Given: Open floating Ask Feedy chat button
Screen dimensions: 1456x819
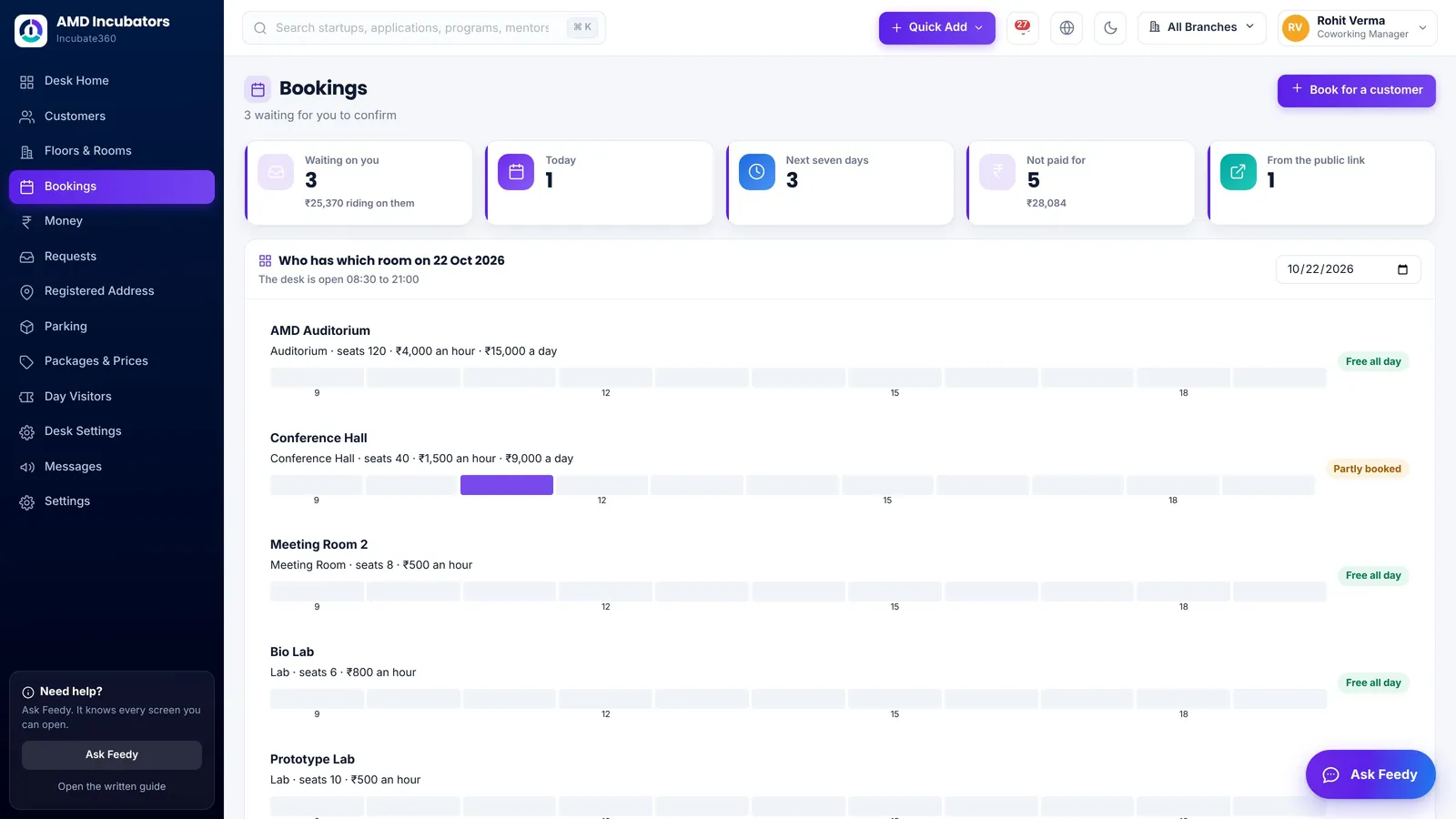Looking at the screenshot, I should pos(1370,774).
